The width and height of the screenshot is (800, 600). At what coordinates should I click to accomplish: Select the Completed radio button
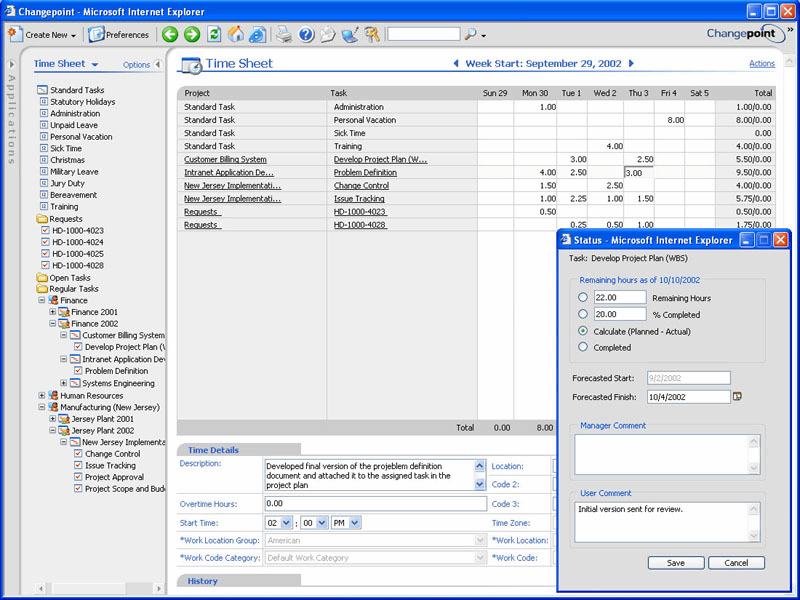pos(583,347)
